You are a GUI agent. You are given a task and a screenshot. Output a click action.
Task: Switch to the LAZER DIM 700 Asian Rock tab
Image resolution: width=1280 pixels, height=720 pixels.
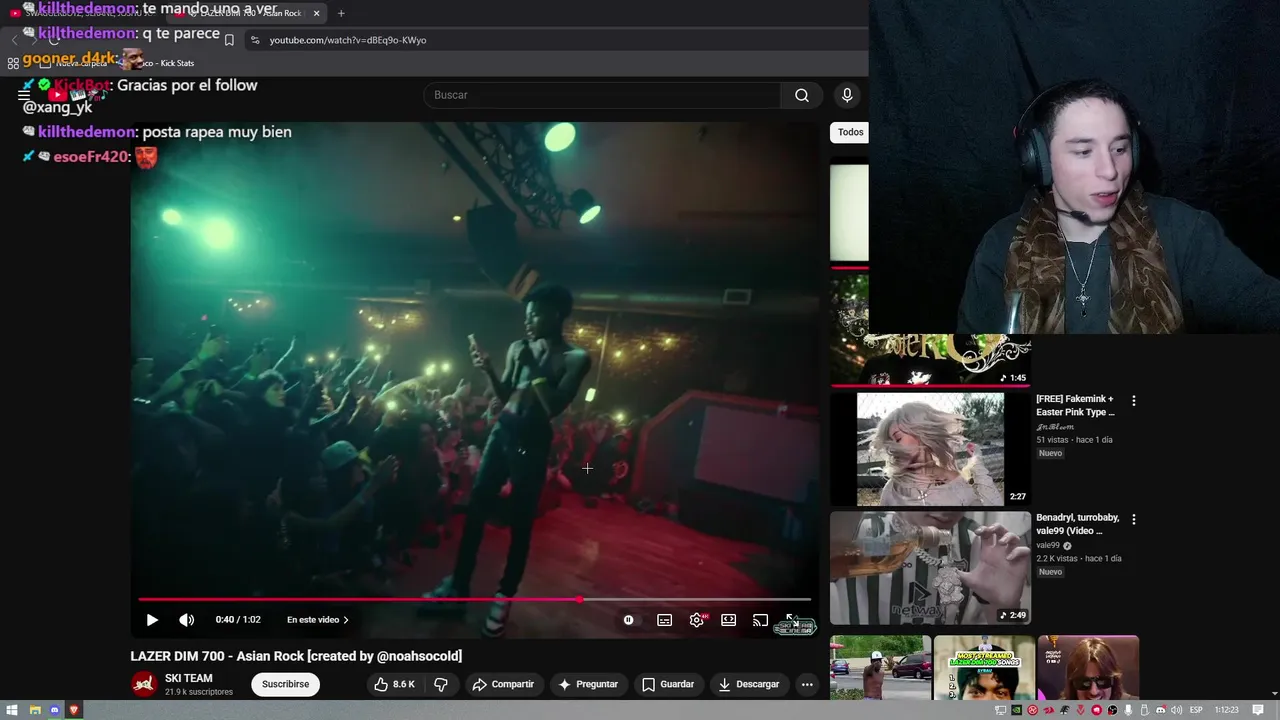click(x=245, y=13)
